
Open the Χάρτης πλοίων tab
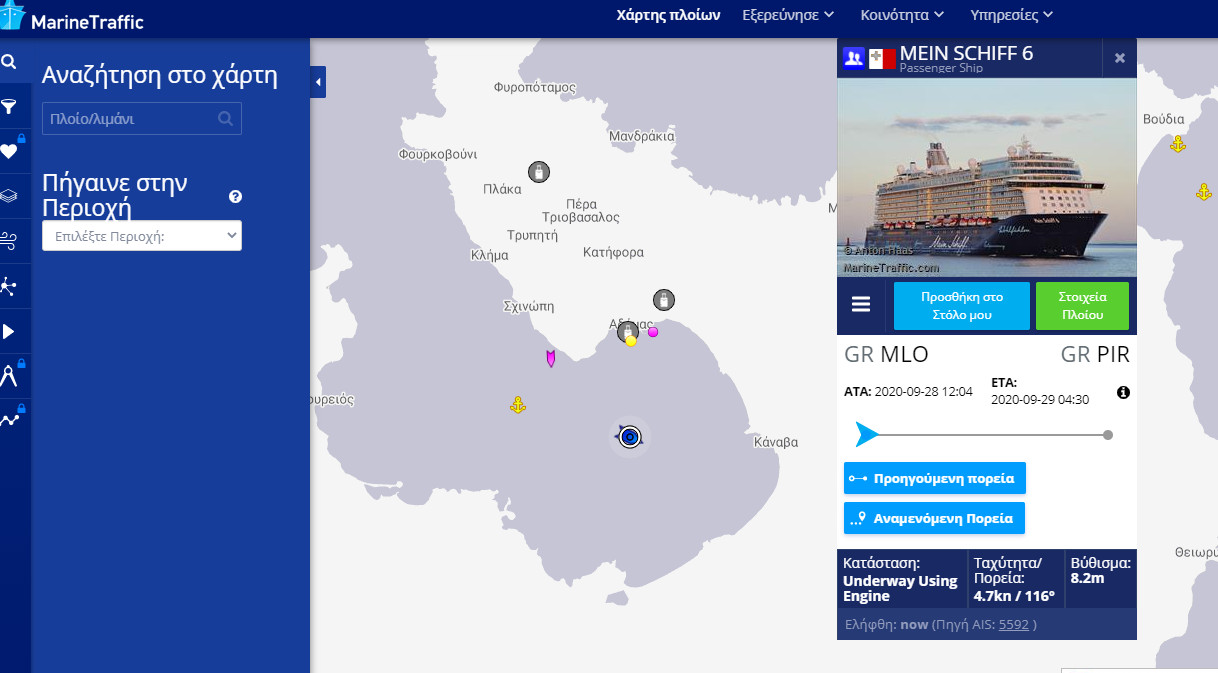point(669,15)
